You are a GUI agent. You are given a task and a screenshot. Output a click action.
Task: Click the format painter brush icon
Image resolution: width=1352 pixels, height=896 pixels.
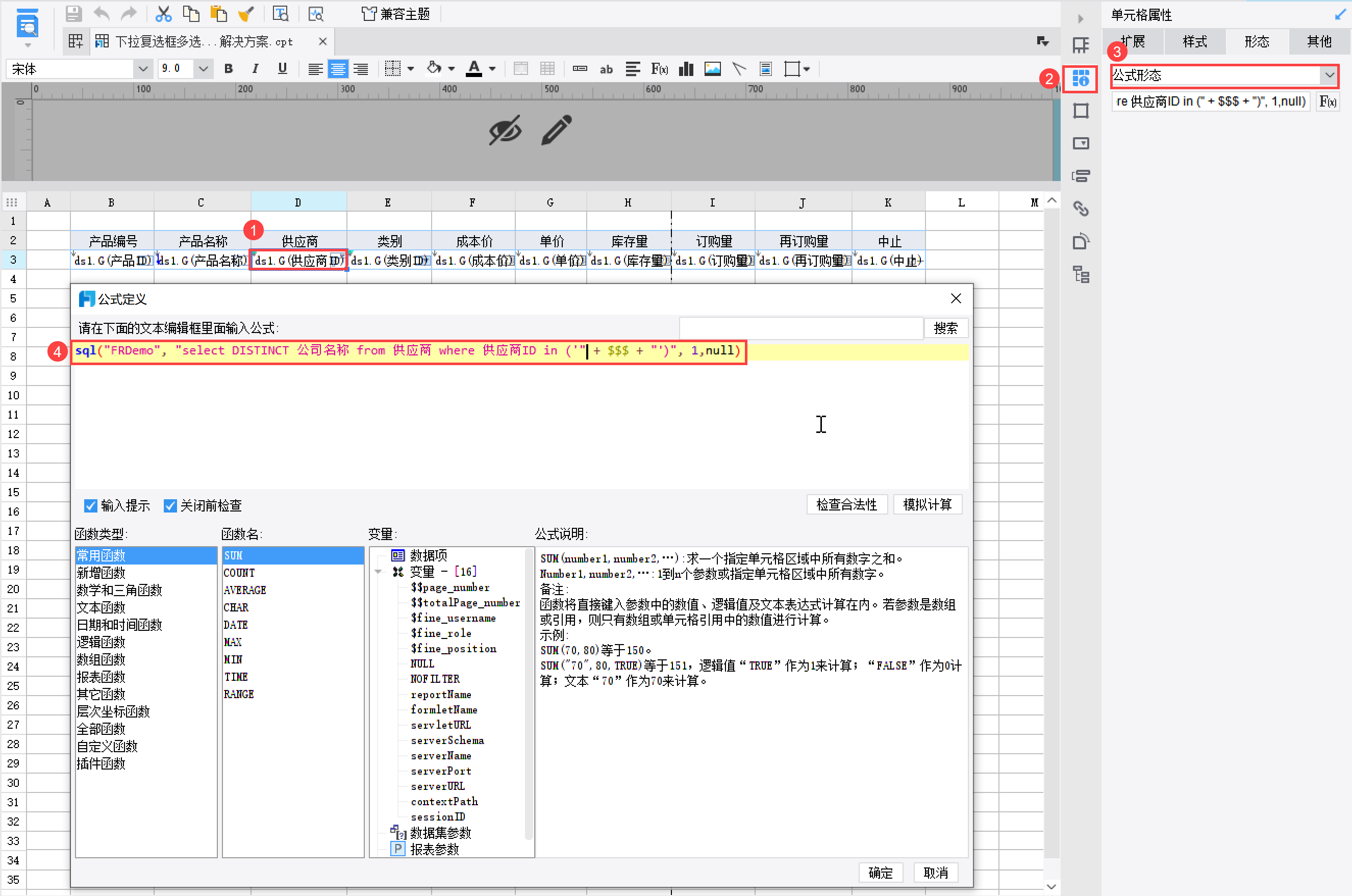(246, 14)
